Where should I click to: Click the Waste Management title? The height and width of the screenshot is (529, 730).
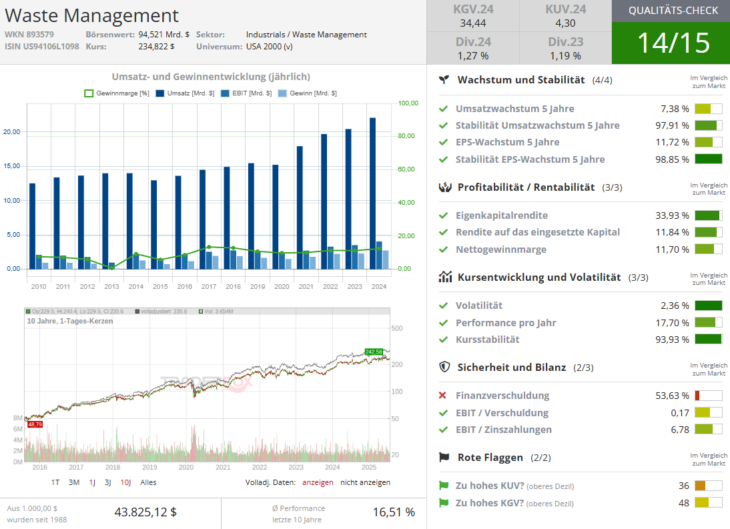[x=92, y=15]
